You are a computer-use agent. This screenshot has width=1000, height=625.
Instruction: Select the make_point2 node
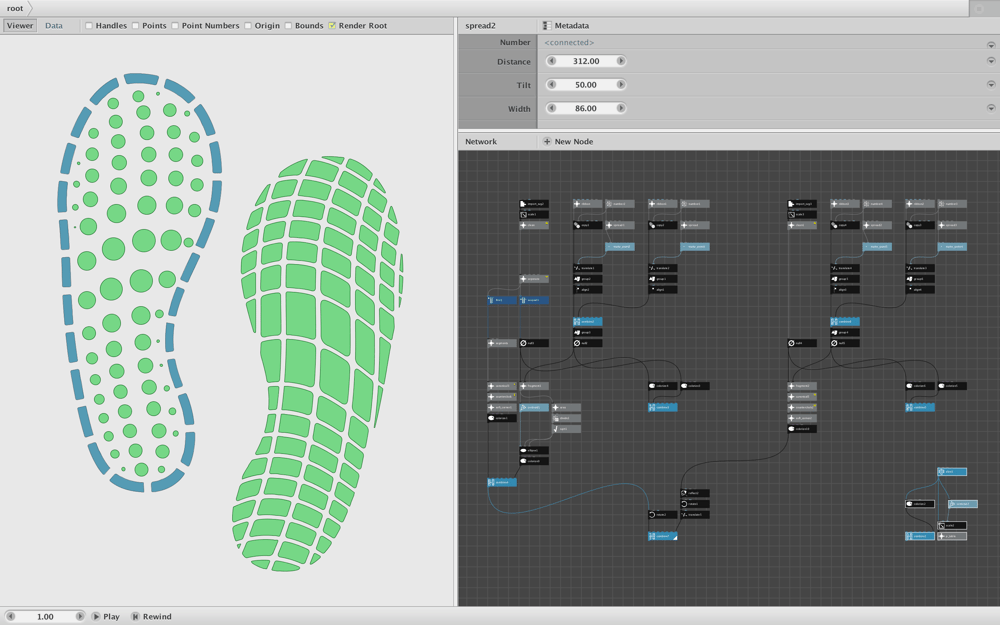tap(619, 246)
